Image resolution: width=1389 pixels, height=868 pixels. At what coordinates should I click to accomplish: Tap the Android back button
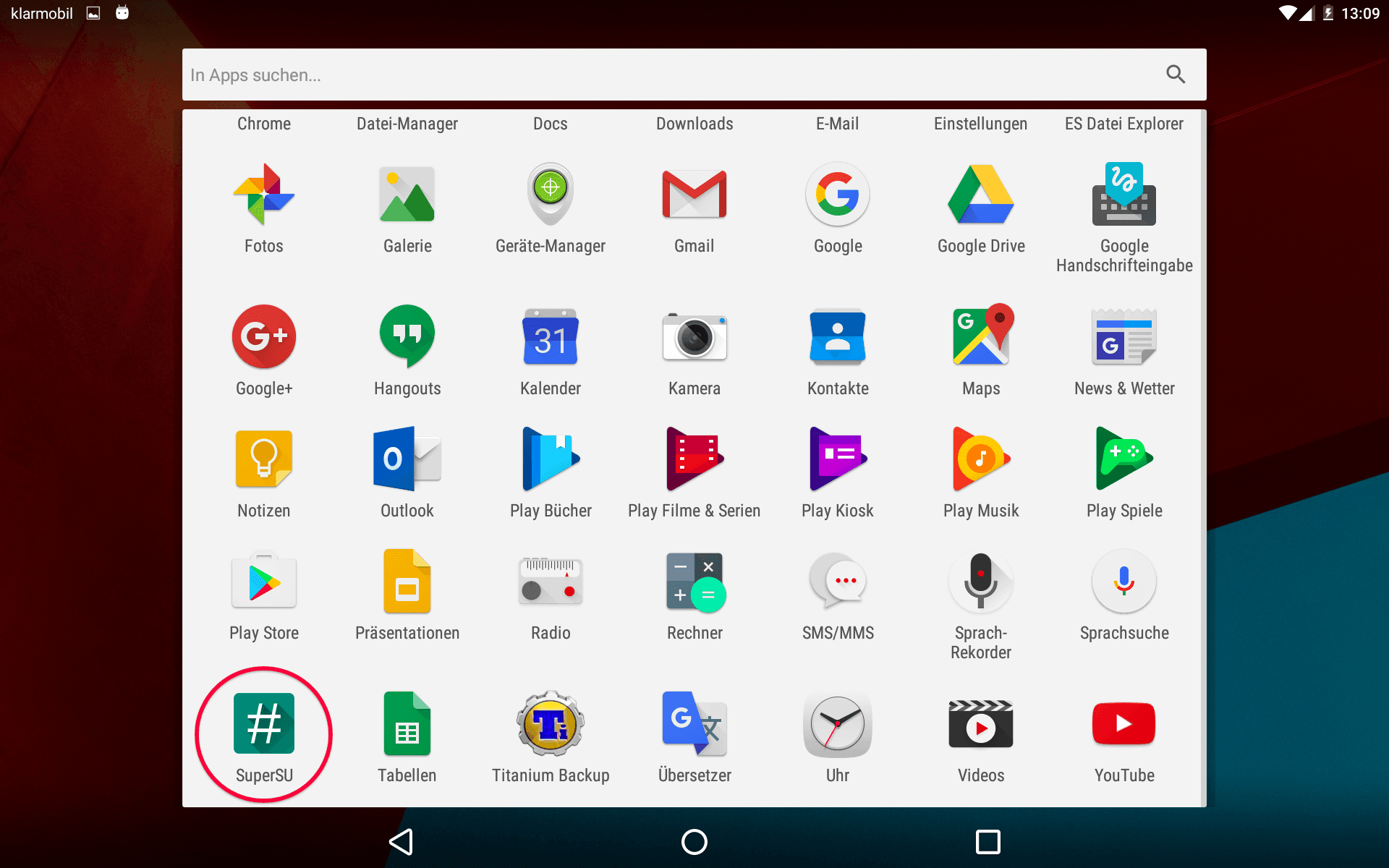(x=402, y=842)
